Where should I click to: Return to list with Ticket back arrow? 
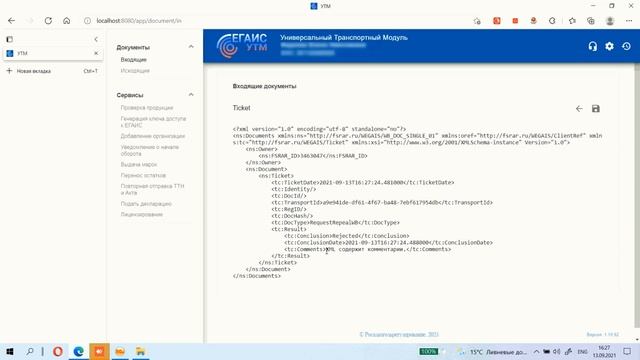click(579, 109)
